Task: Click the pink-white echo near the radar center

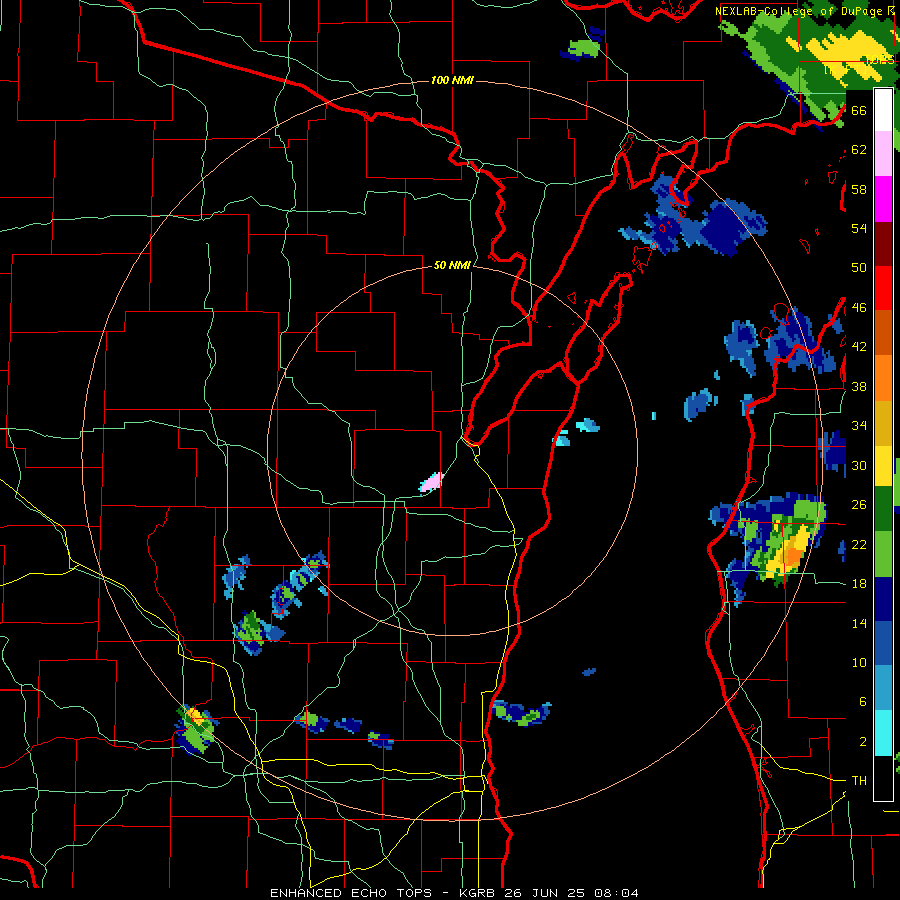Action: point(431,482)
